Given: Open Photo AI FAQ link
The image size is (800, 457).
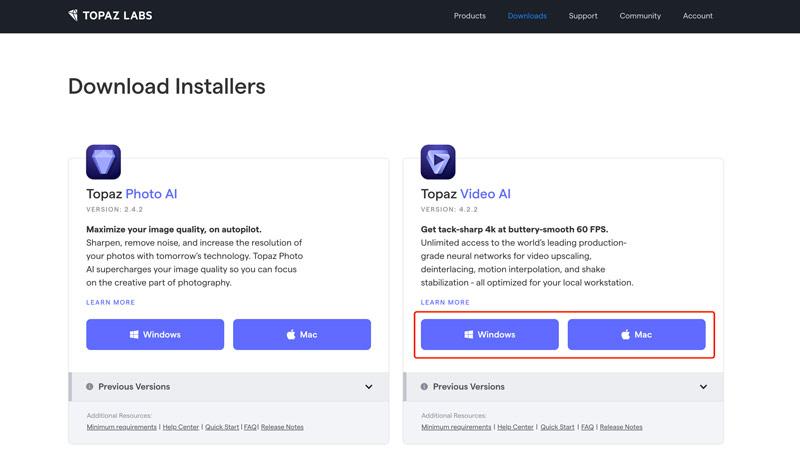Looking at the screenshot, I should tap(250, 427).
